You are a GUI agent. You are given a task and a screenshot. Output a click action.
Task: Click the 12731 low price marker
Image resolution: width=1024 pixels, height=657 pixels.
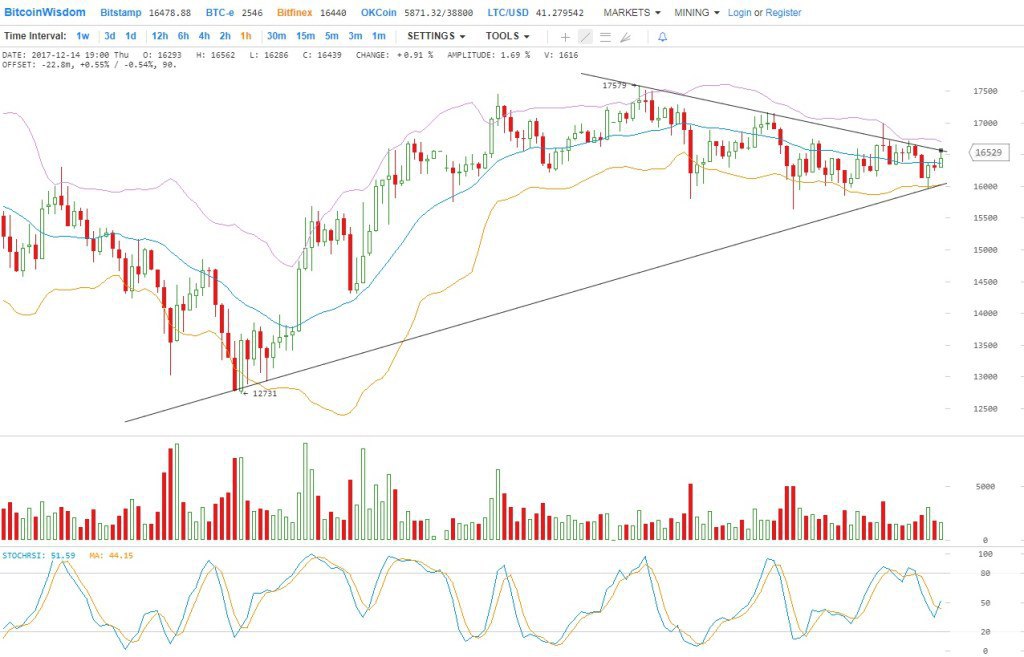pyautogui.click(x=264, y=394)
